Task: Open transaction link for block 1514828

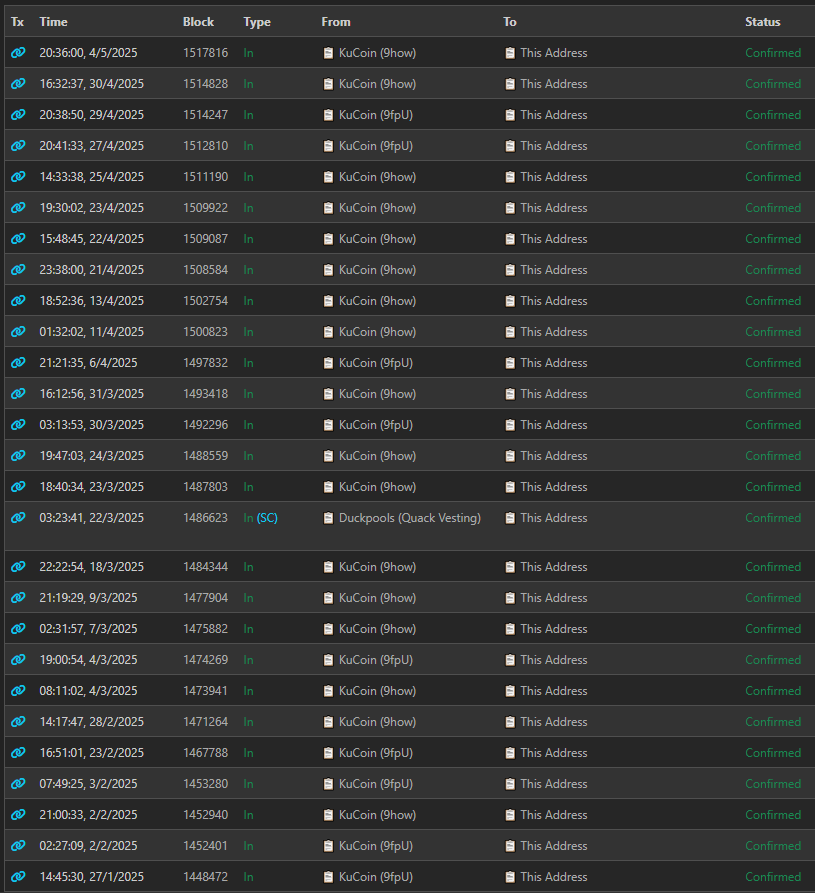Action: (x=18, y=84)
